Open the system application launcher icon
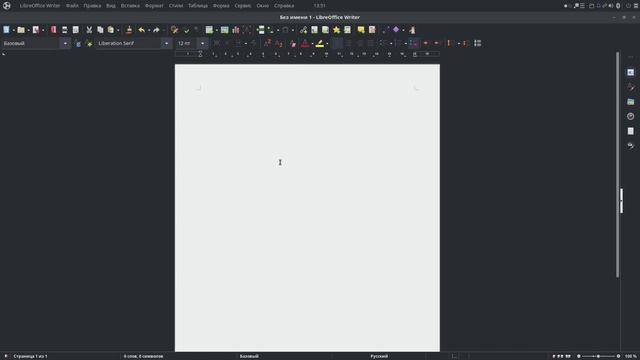 pyautogui.click(x=7, y=6)
